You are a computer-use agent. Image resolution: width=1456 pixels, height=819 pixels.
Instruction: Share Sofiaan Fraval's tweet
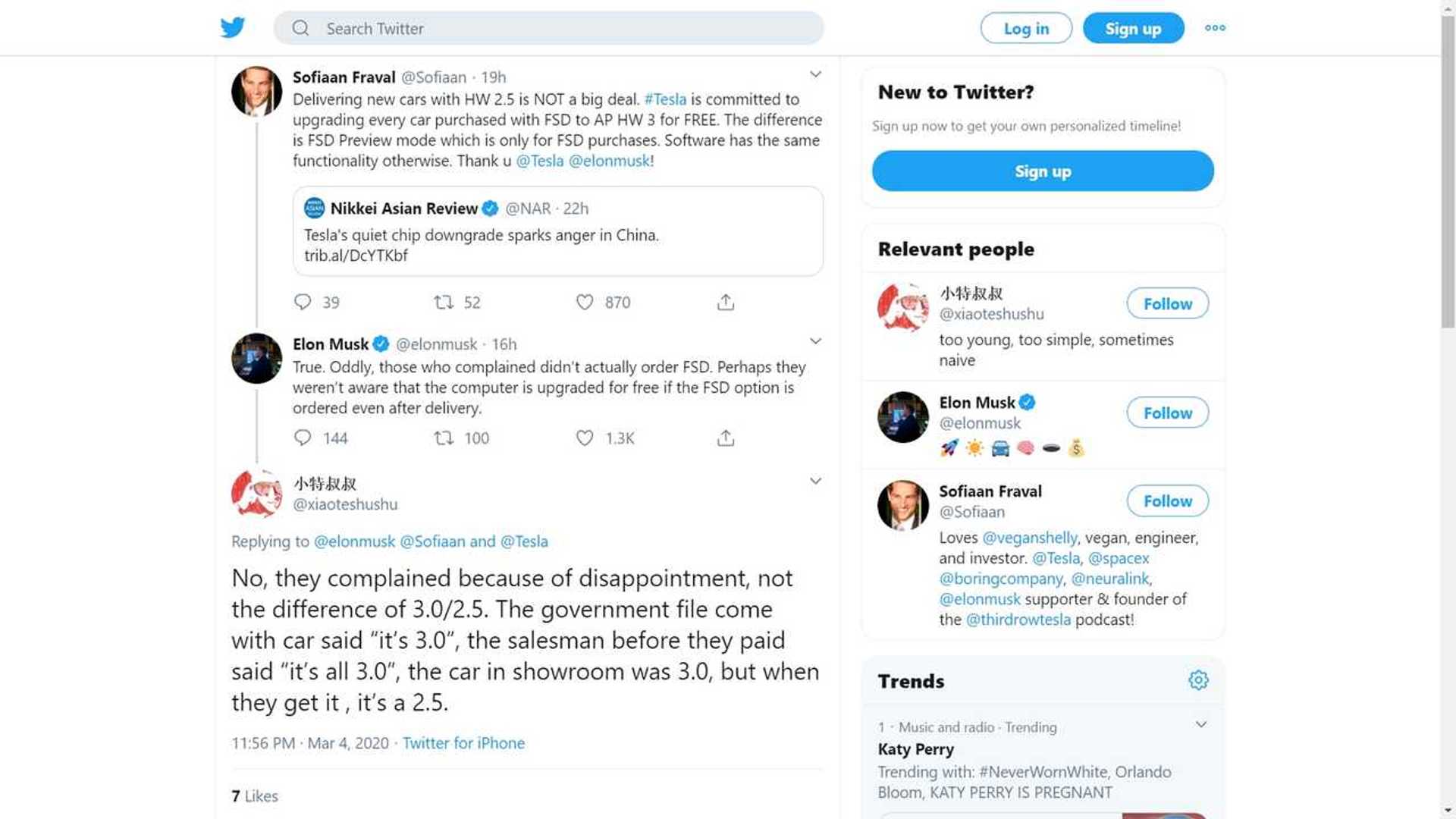[726, 302]
